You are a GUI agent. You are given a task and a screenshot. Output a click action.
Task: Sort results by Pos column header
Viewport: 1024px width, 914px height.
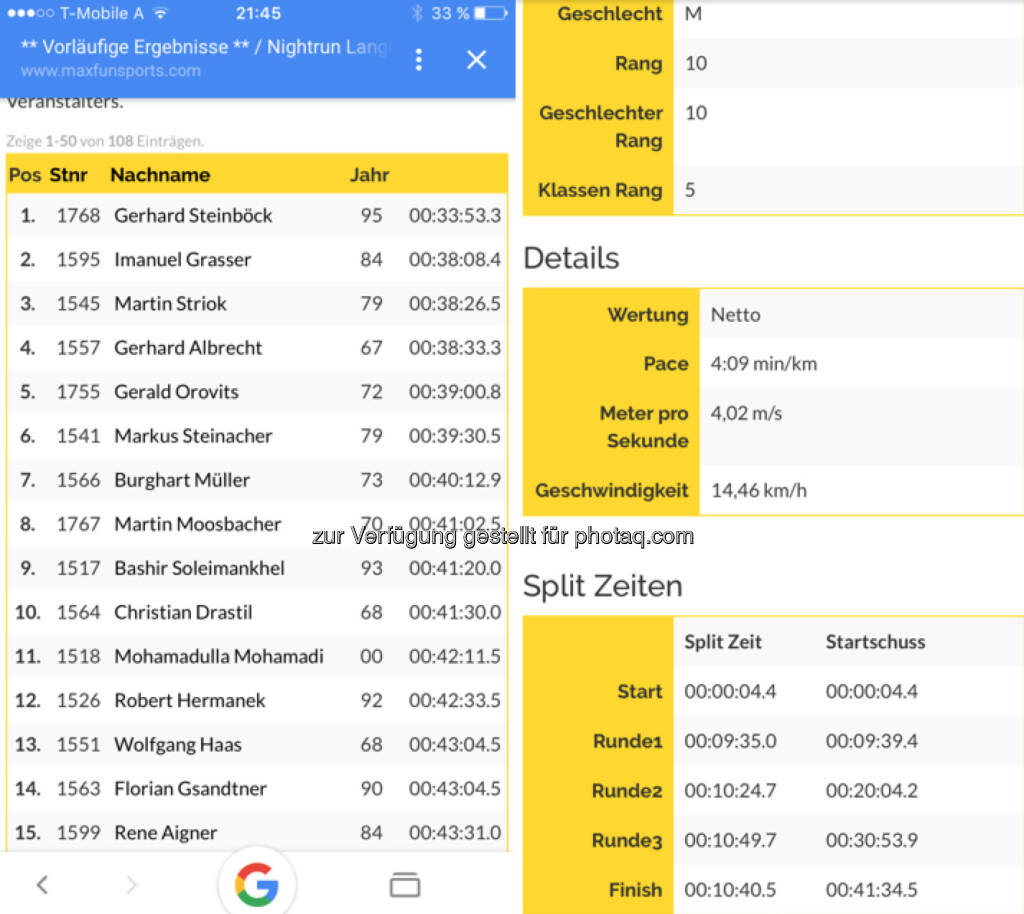[24, 175]
